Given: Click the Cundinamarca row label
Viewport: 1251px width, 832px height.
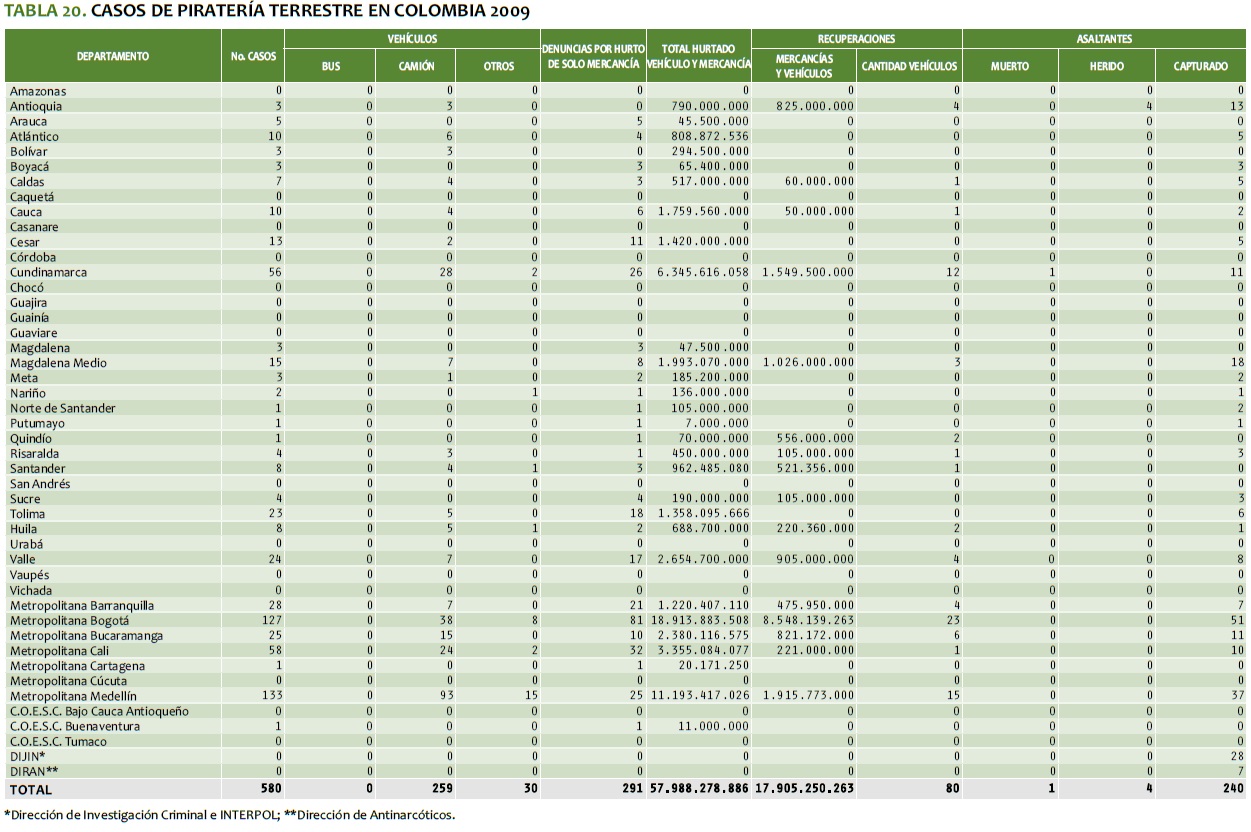Looking at the screenshot, I should 48,273.
